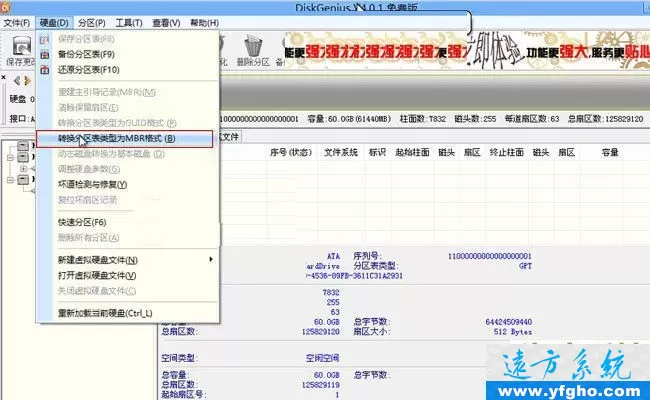Viewport: 650px width, 400px height.
Task: Select the topmost disk icon in tree
Action: 23,145
